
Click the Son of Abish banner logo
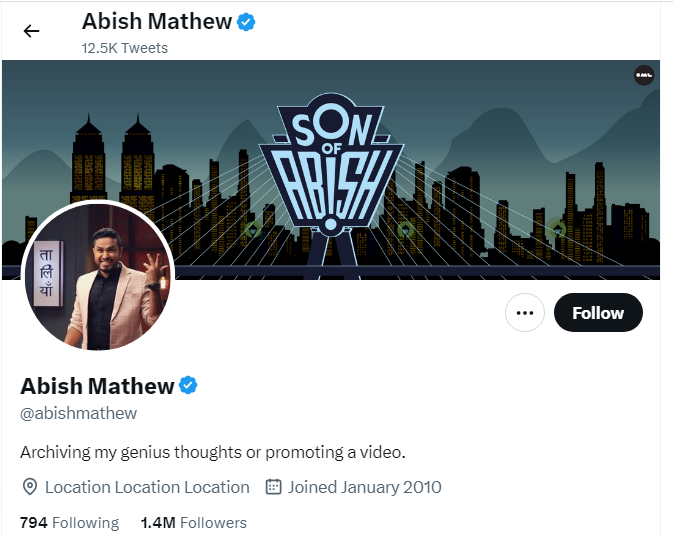coord(331,165)
